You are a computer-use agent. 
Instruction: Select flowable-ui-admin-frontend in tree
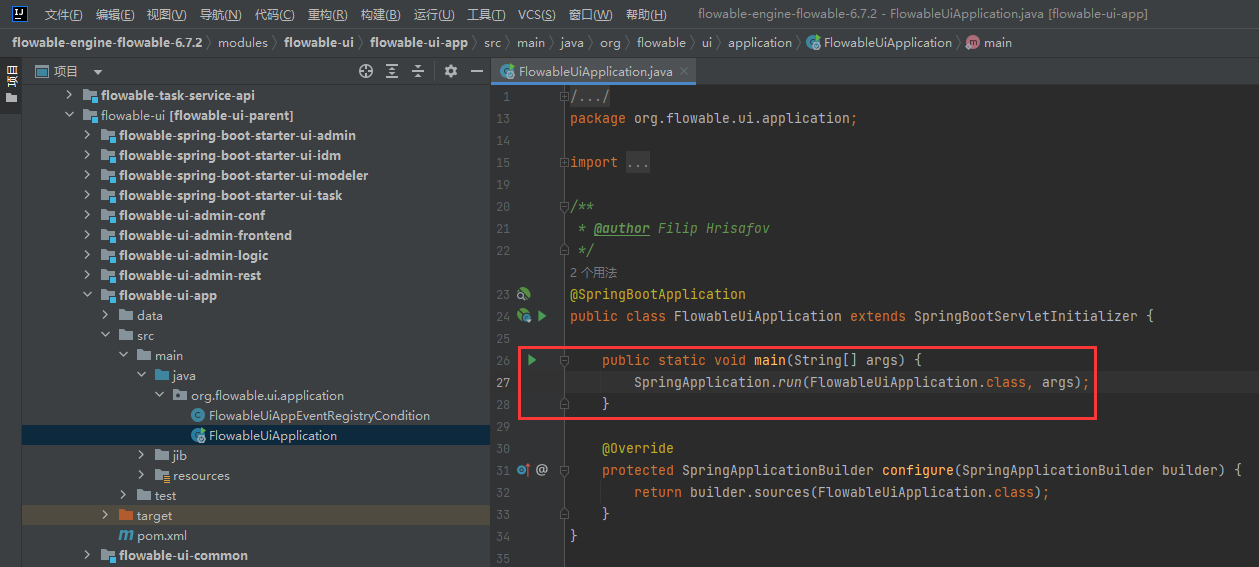(x=205, y=235)
